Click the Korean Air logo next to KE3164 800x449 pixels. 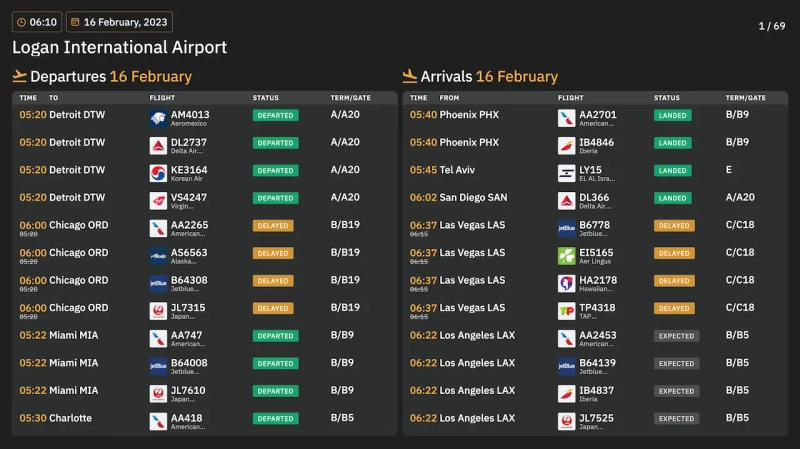point(158,173)
